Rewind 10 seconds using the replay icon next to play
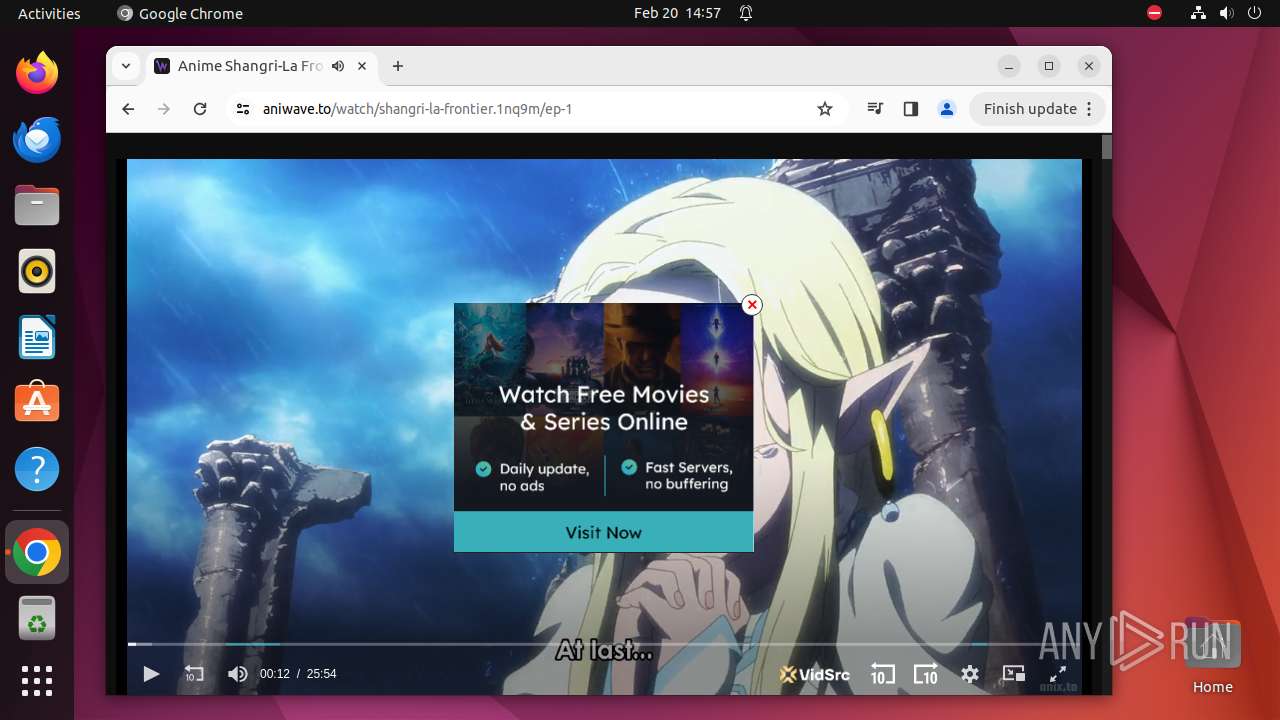 pos(194,674)
